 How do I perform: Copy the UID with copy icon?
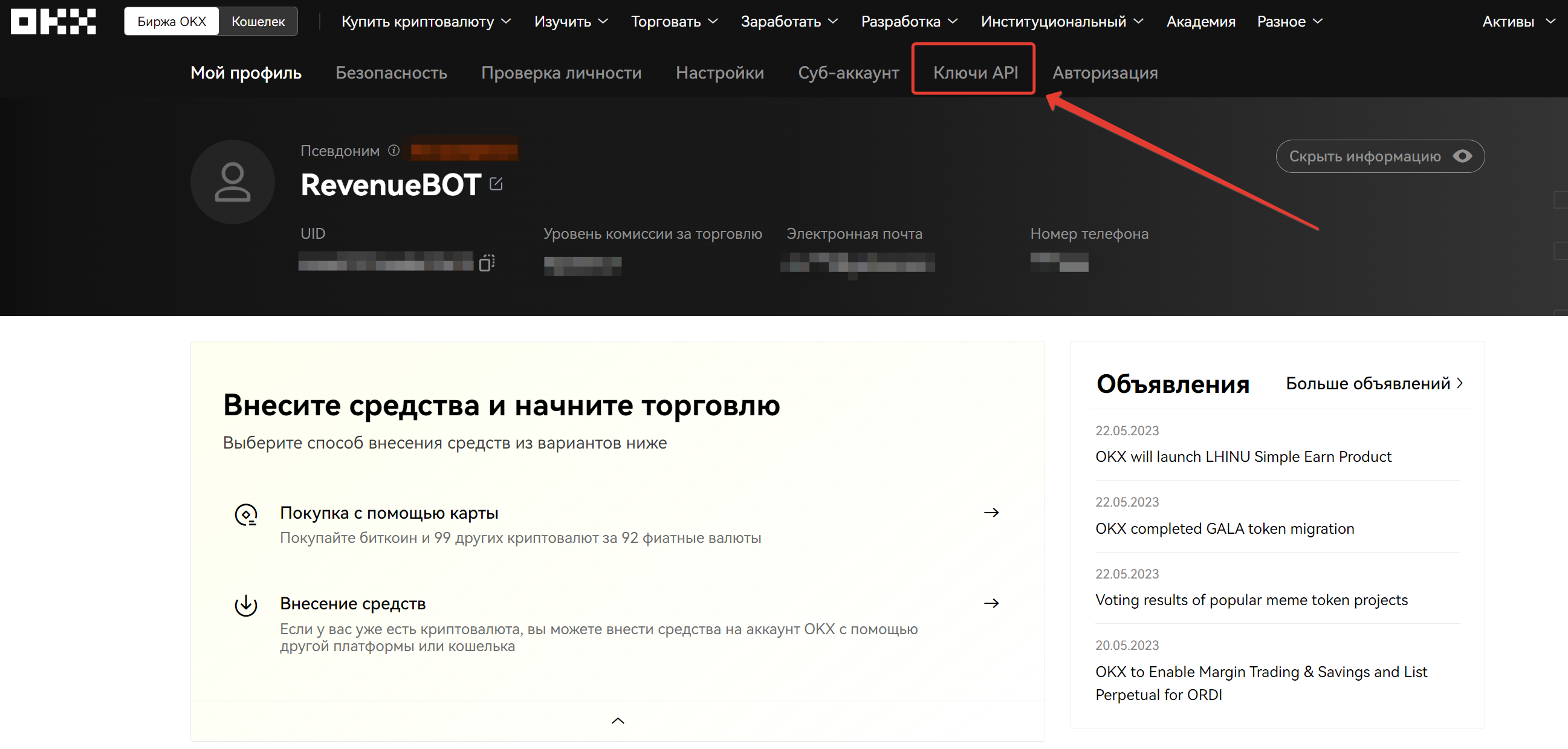[x=487, y=263]
